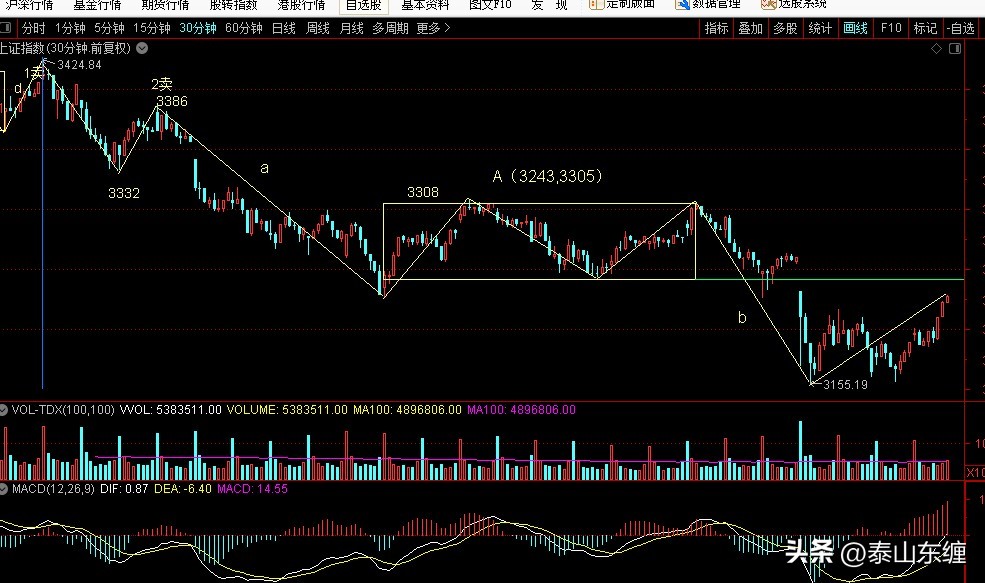Toggle the 画线 drawing tools button

pos(855,28)
